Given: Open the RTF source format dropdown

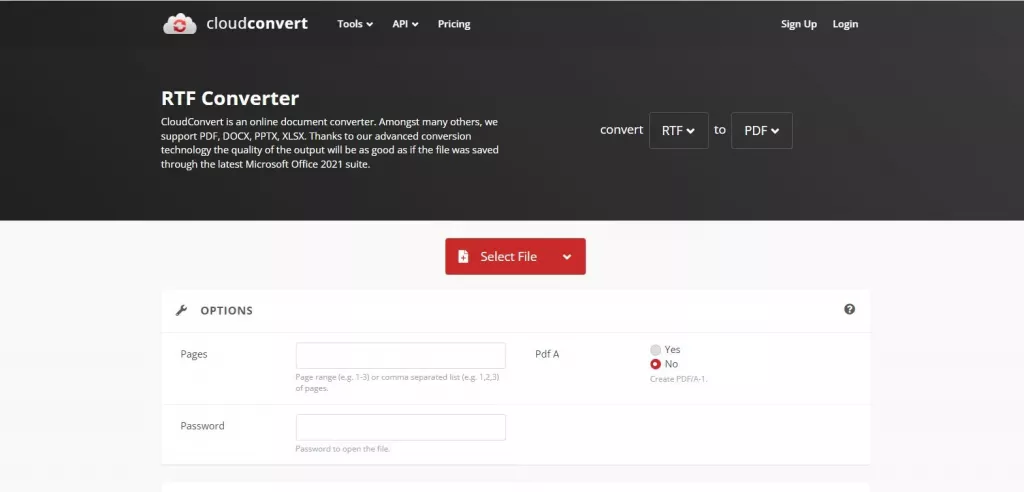Looking at the screenshot, I should tap(679, 131).
